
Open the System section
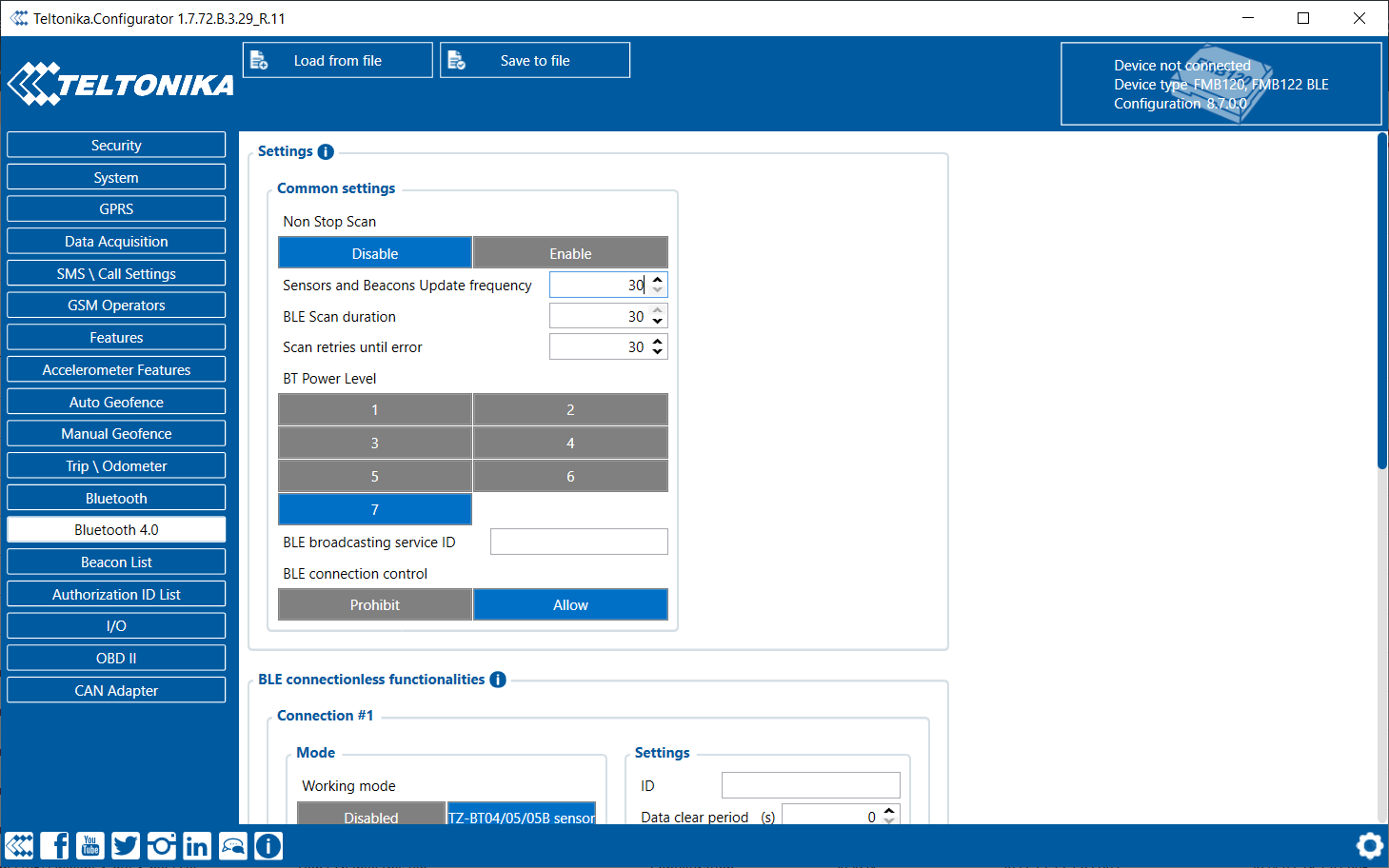[116, 177]
